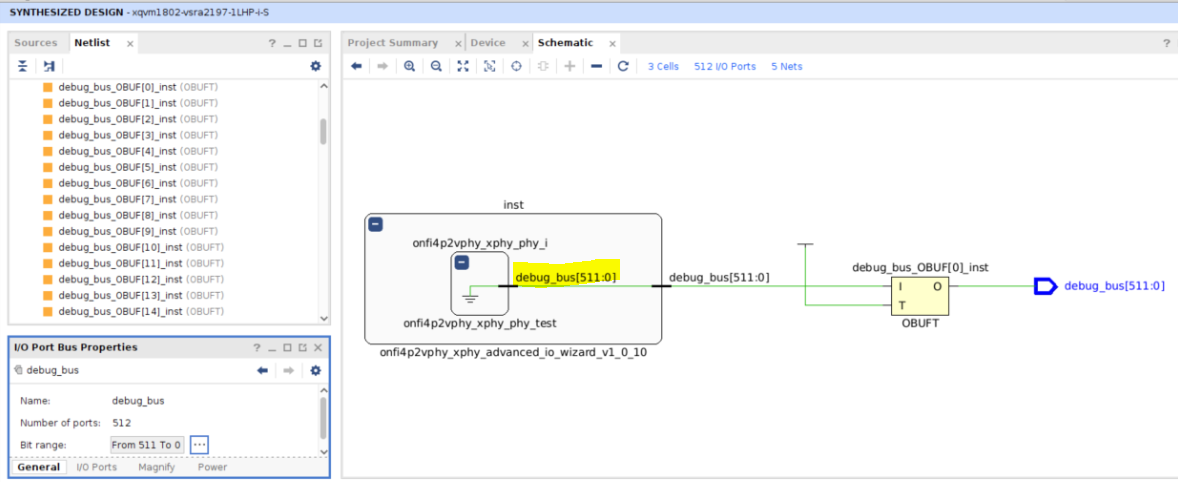Collapse the onfi4p2vphy_xphy_phy_i inner block

pos(462,263)
